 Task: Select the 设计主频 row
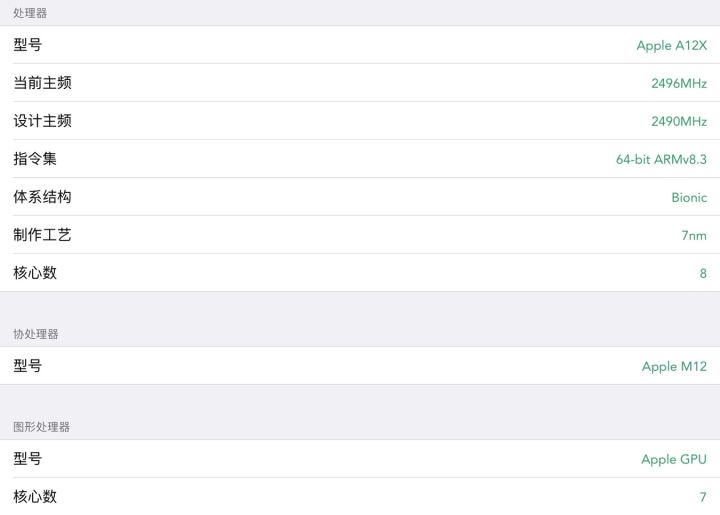tap(360, 121)
